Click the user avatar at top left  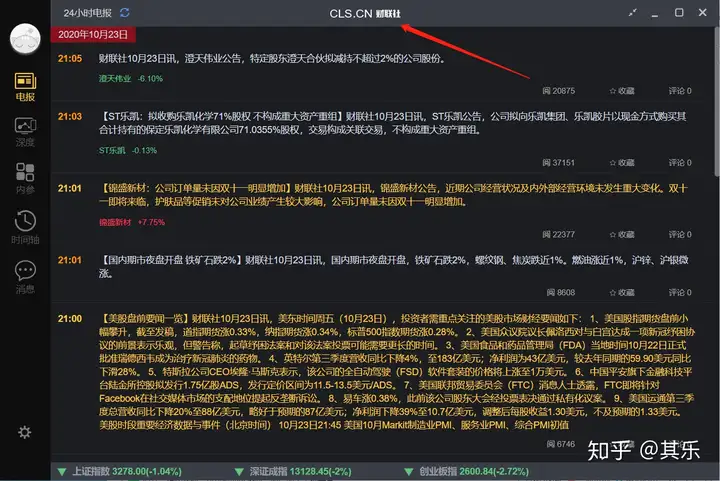click(25, 39)
